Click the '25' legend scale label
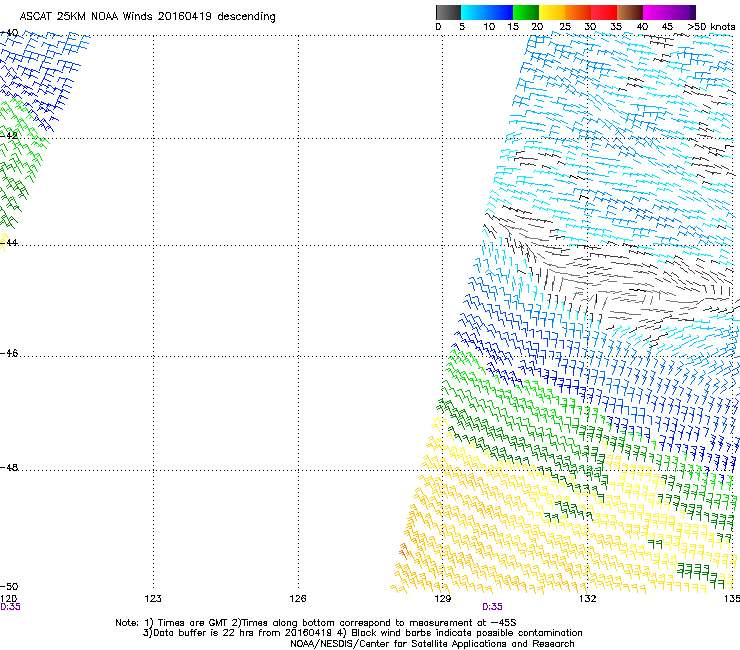 tap(565, 27)
